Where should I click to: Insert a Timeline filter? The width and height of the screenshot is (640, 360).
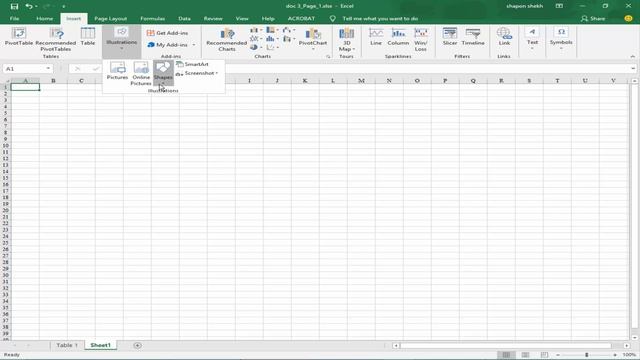473,36
